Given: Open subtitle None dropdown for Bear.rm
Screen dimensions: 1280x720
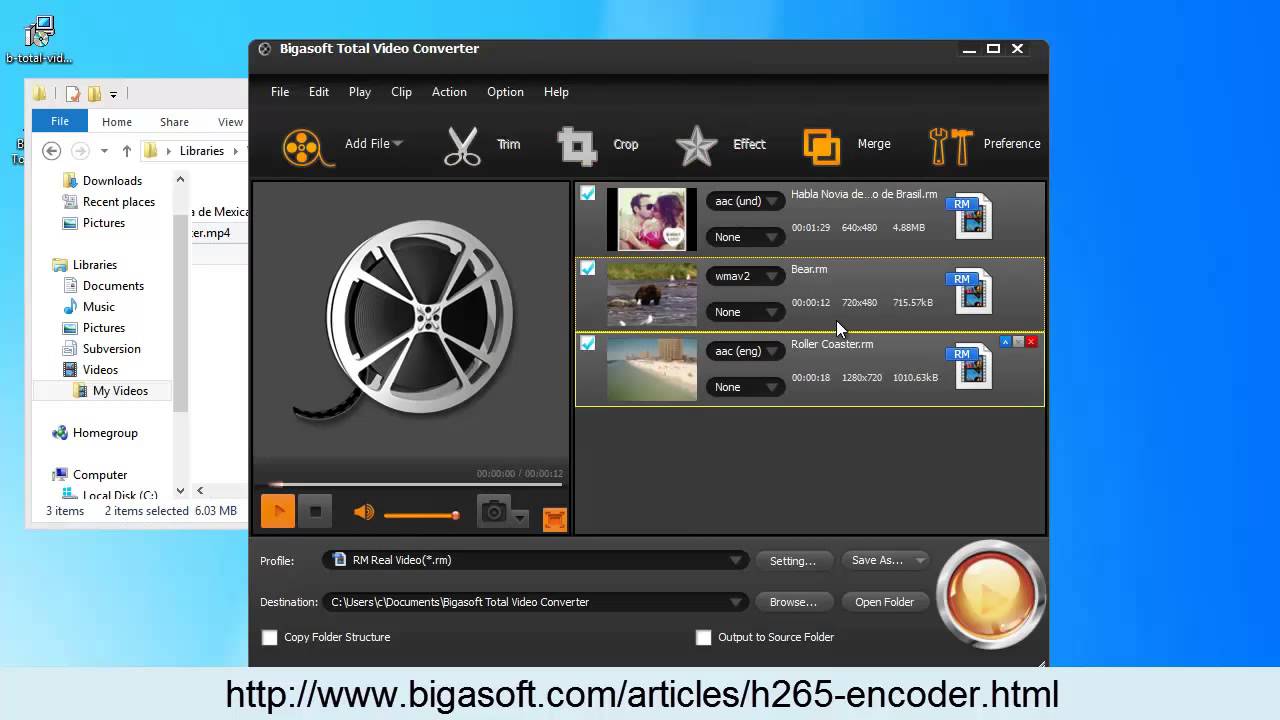Looking at the screenshot, I should 746,312.
